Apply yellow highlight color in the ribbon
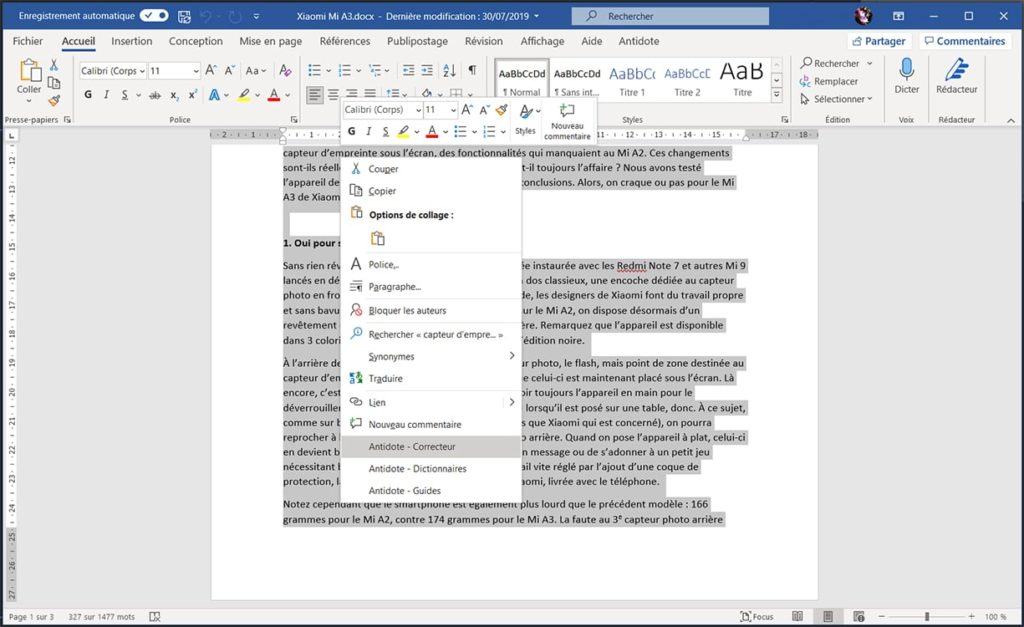 coord(244,95)
